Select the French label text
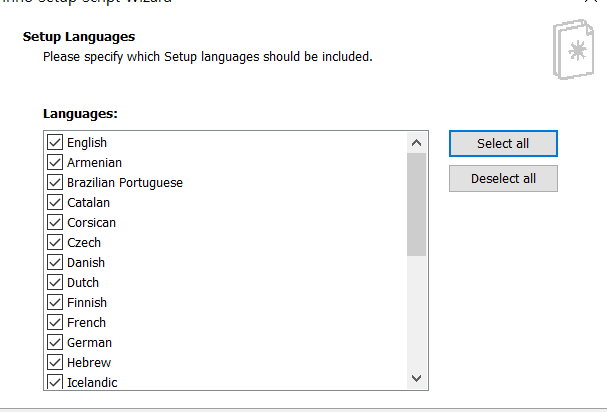607x412 pixels. pos(86,323)
